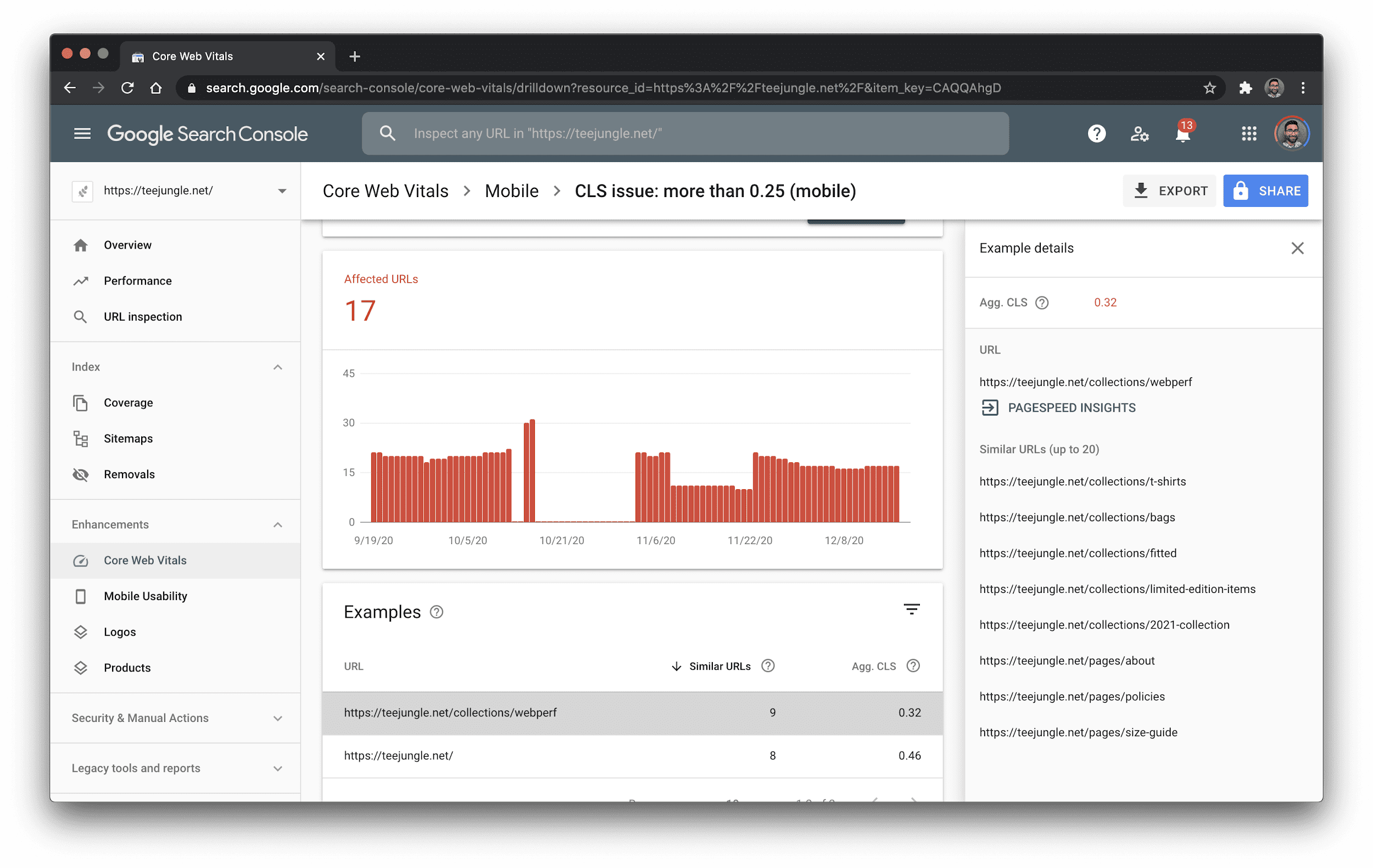
Task: Click the search console URL input field
Action: pos(686,133)
